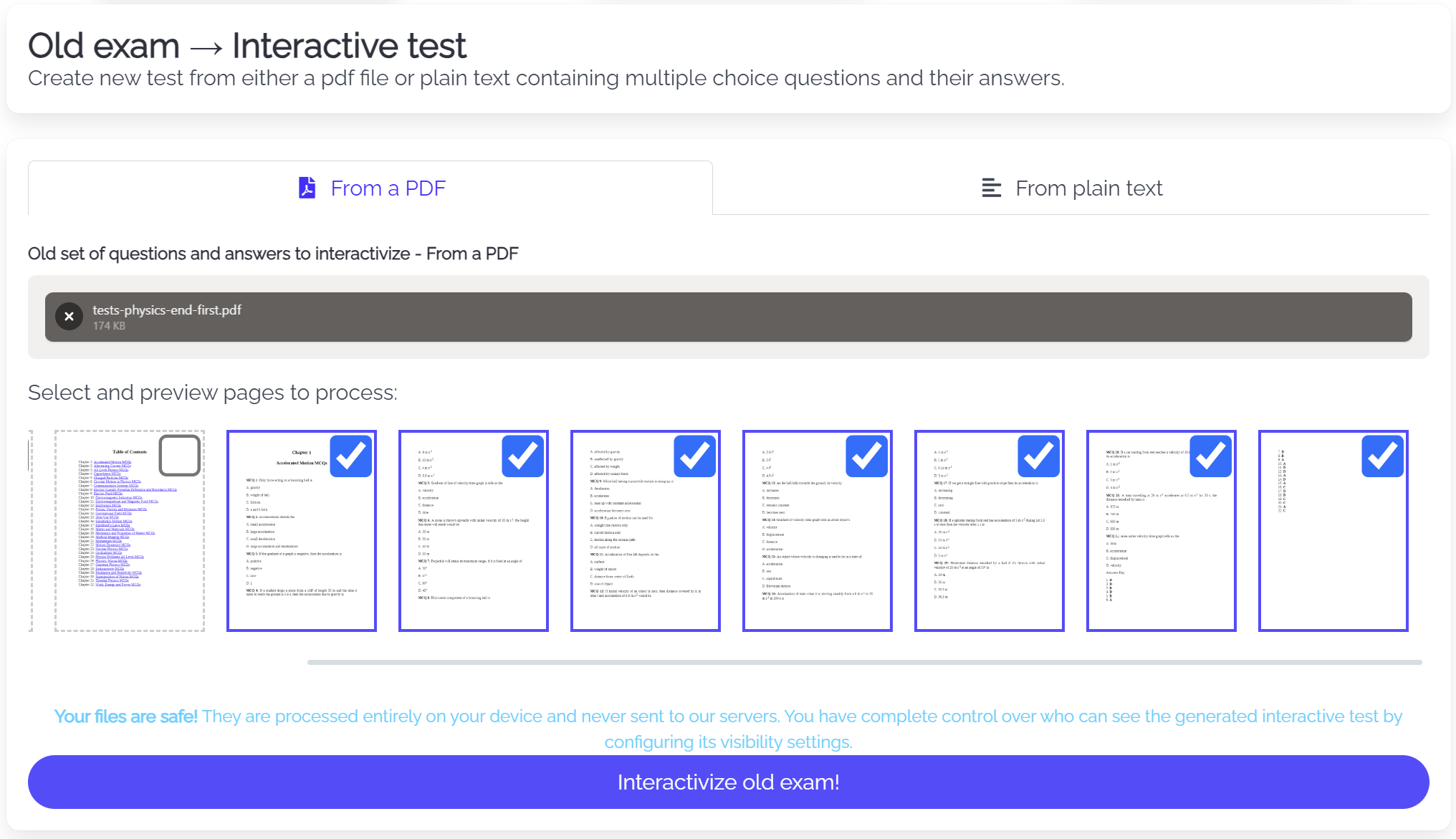The height and width of the screenshot is (839, 1456).
Task: Click the checkmark icon on the Chapter 1 page
Action: coord(351,456)
